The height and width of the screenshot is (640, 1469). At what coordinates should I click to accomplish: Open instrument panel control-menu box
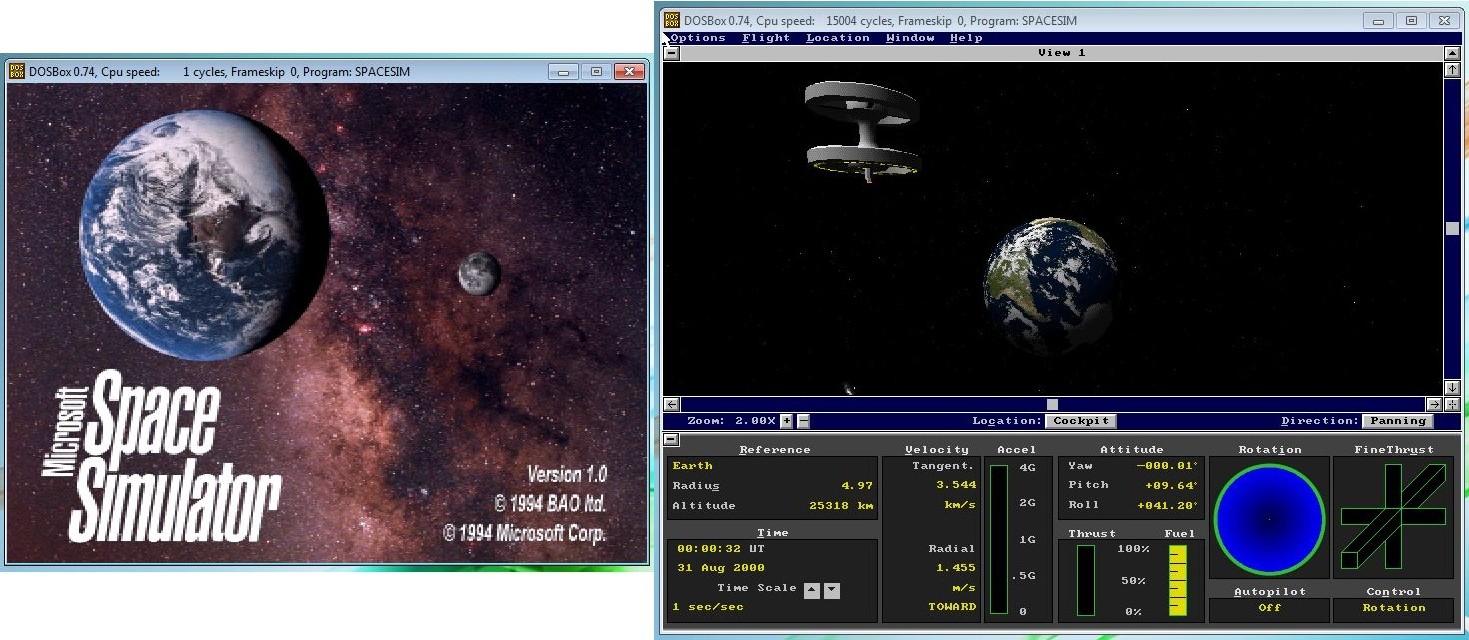[672, 439]
